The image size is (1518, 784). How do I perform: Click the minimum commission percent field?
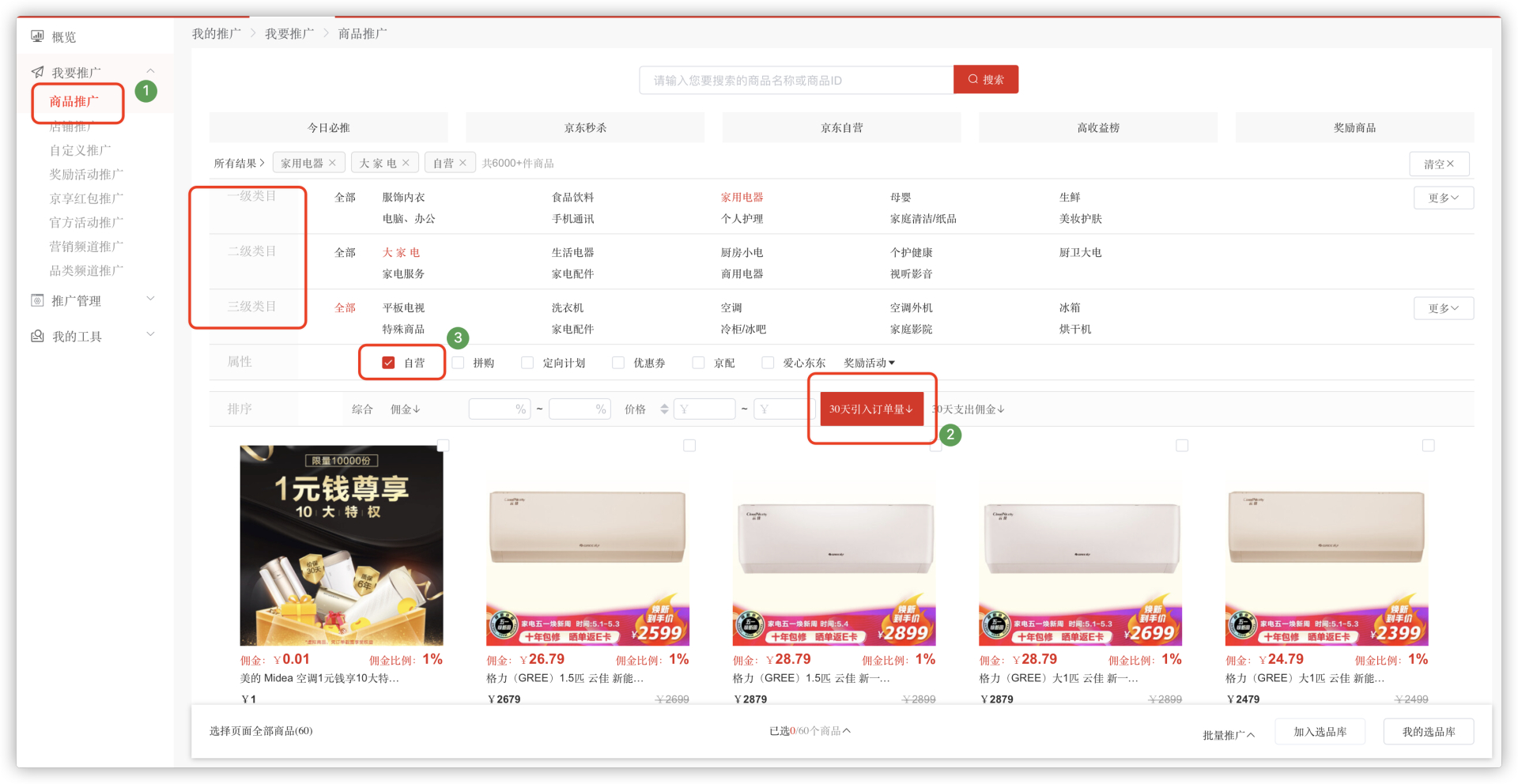[x=499, y=409]
